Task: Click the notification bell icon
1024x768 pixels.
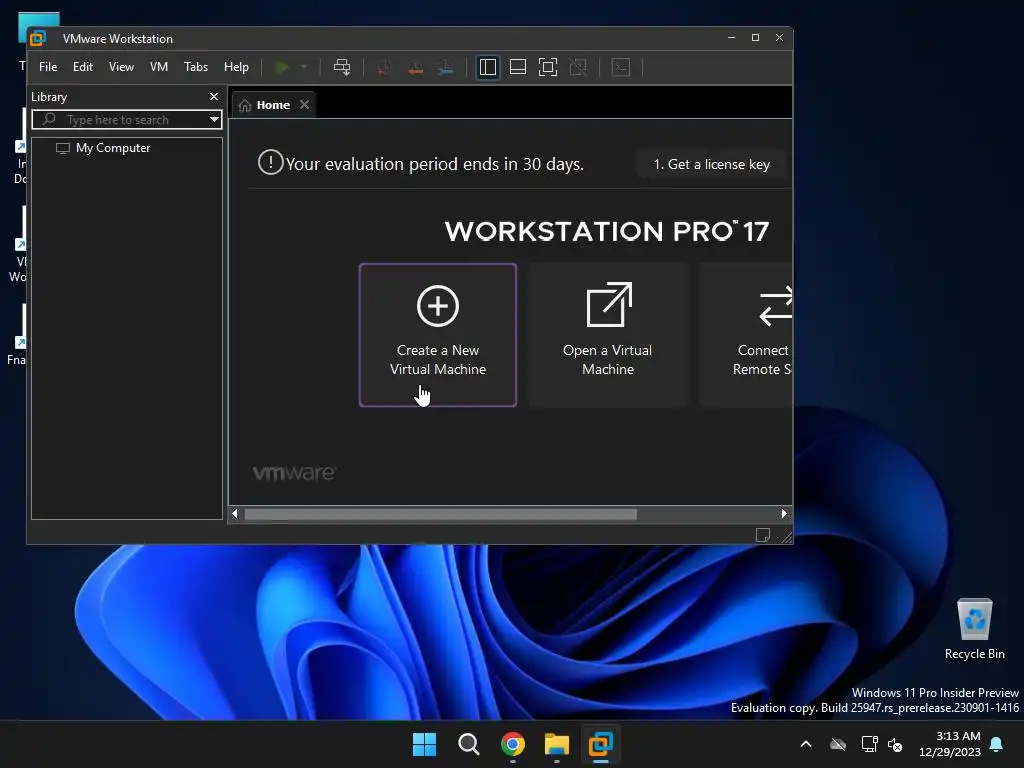Action: tap(997, 744)
